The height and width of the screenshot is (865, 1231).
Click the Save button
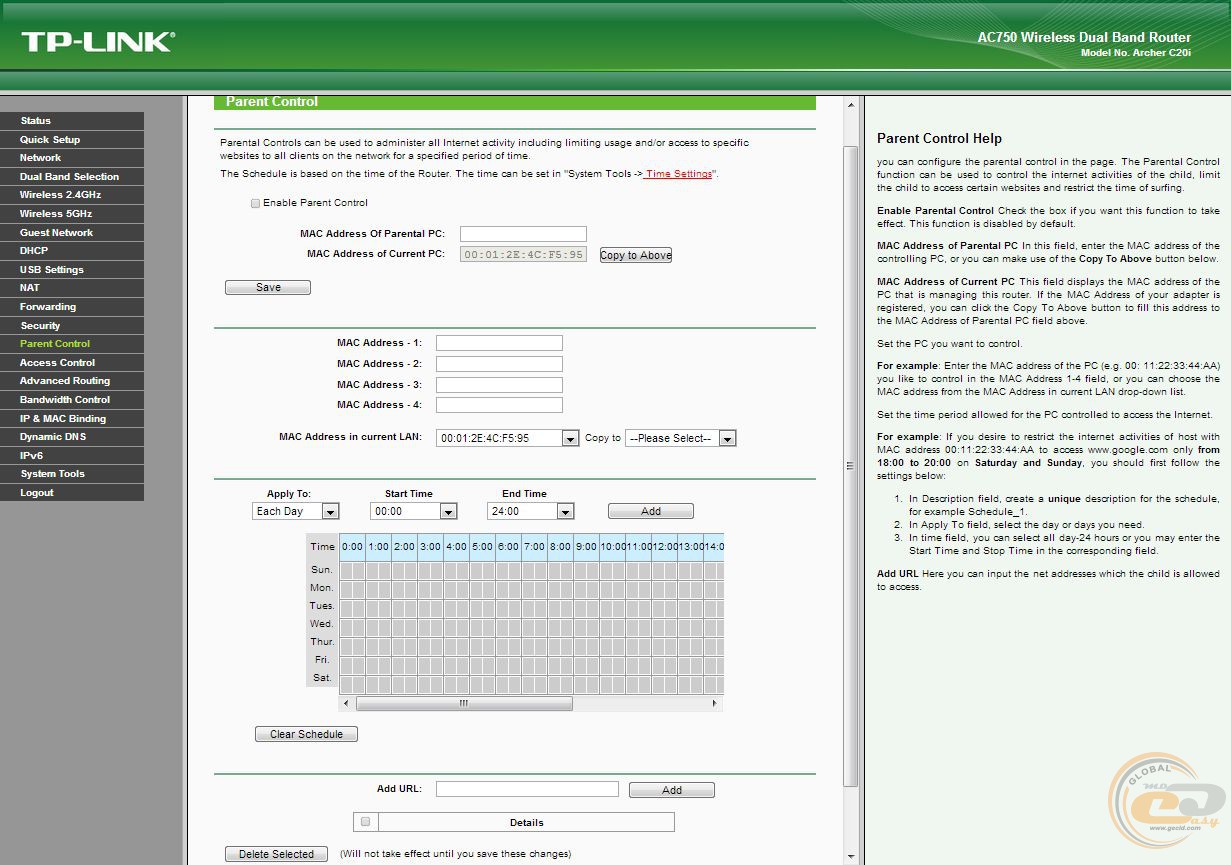268,287
